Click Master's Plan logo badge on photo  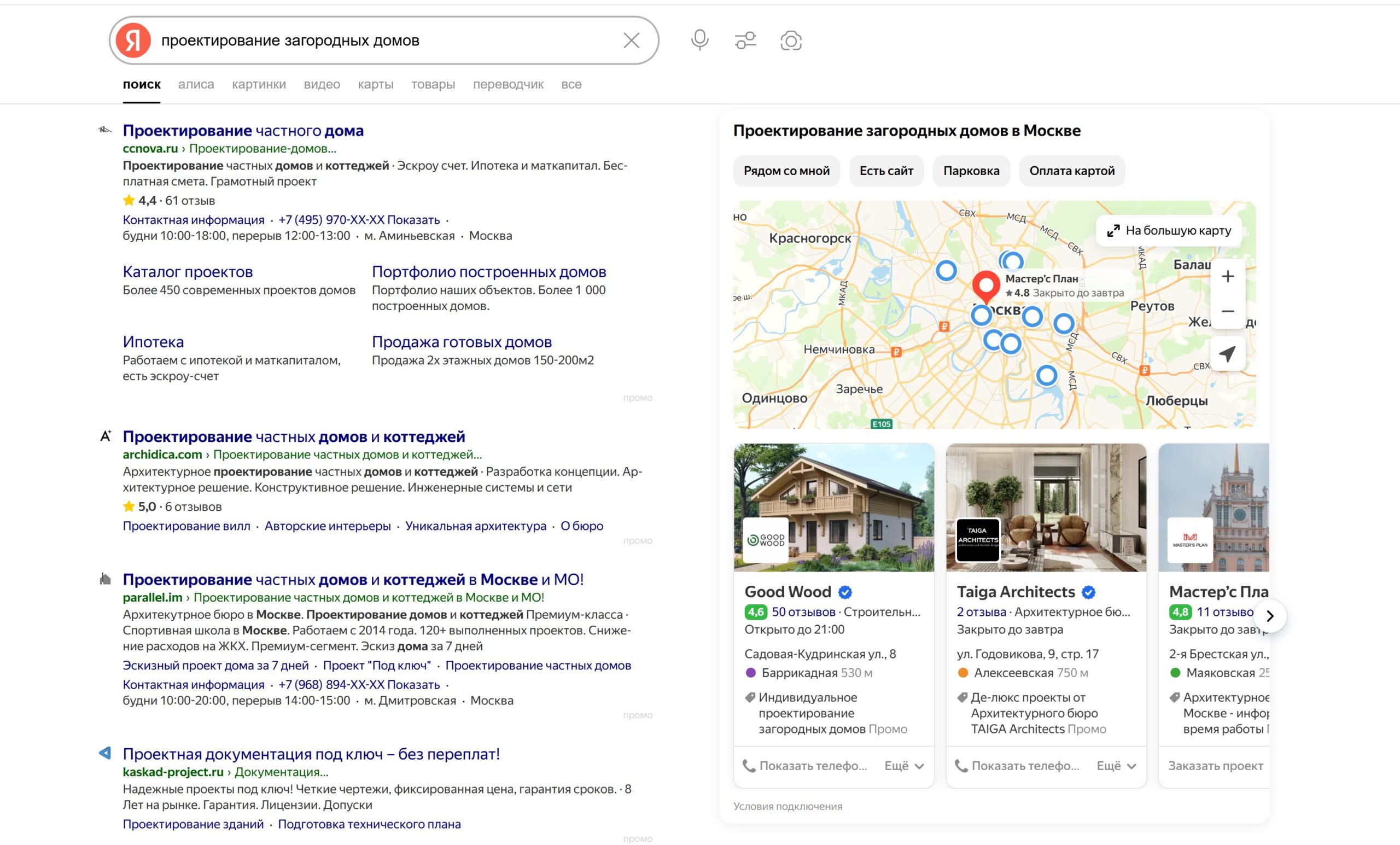click(1190, 539)
